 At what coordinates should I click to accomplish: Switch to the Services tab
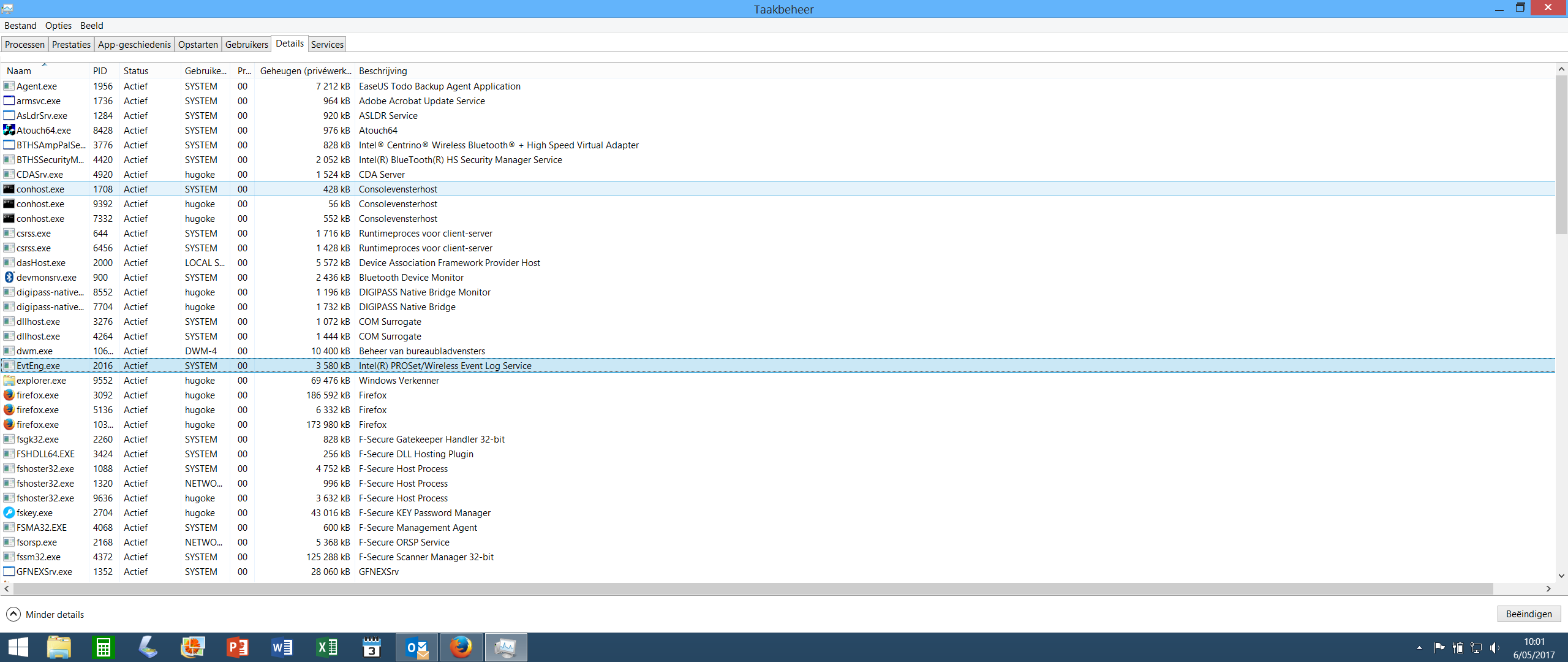[327, 44]
